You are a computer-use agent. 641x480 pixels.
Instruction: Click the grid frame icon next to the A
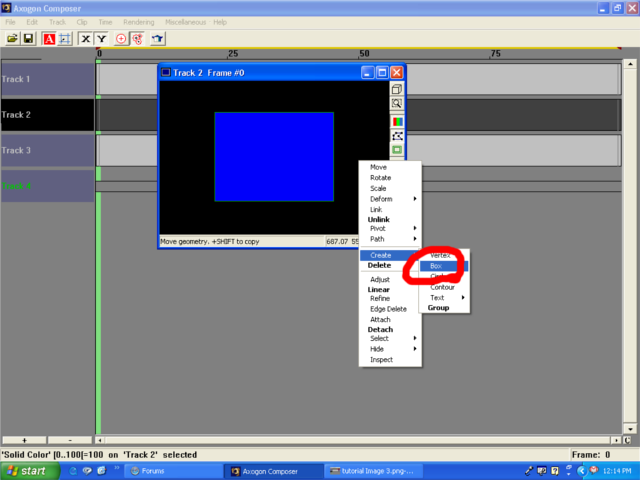point(65,39)
